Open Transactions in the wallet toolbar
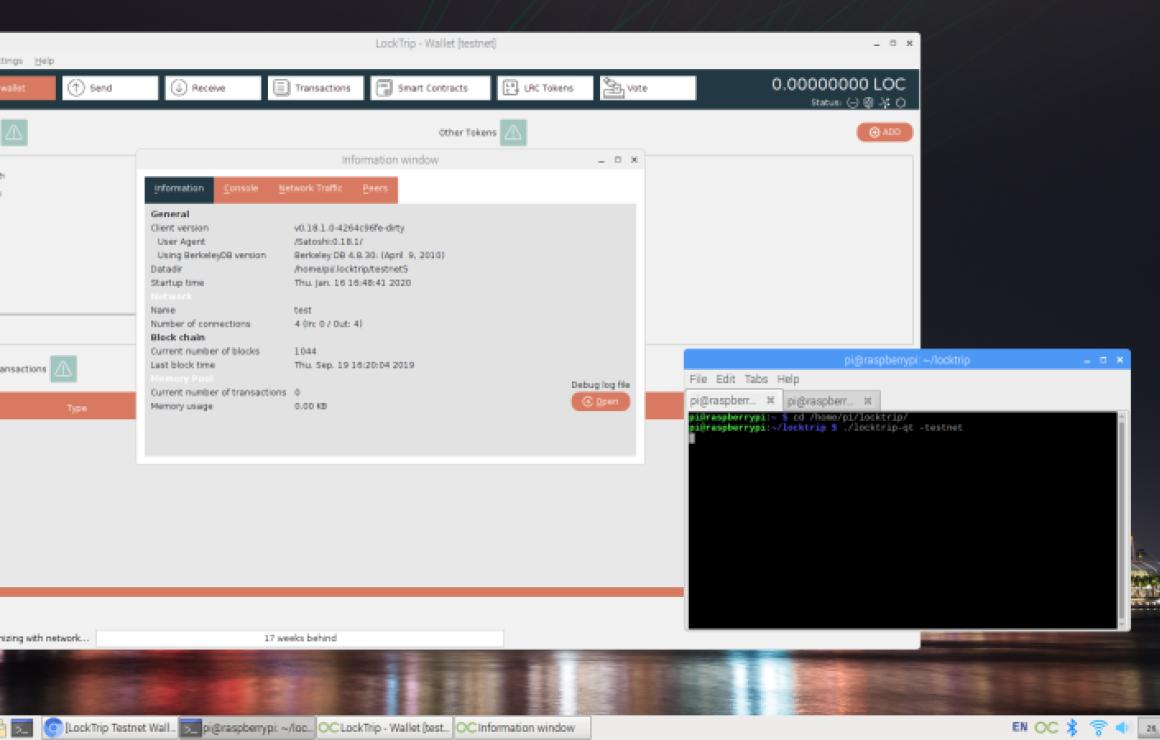The image size is (1160, 740). (x=315, y=88)
